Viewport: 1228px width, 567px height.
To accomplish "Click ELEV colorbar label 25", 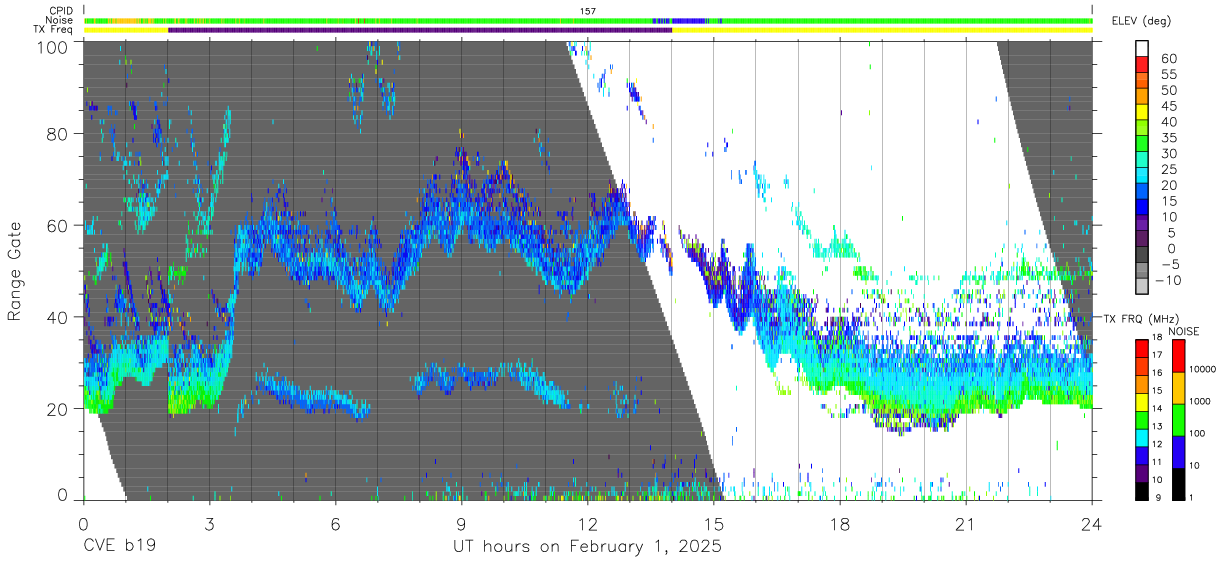I will tap(1168, 169).
